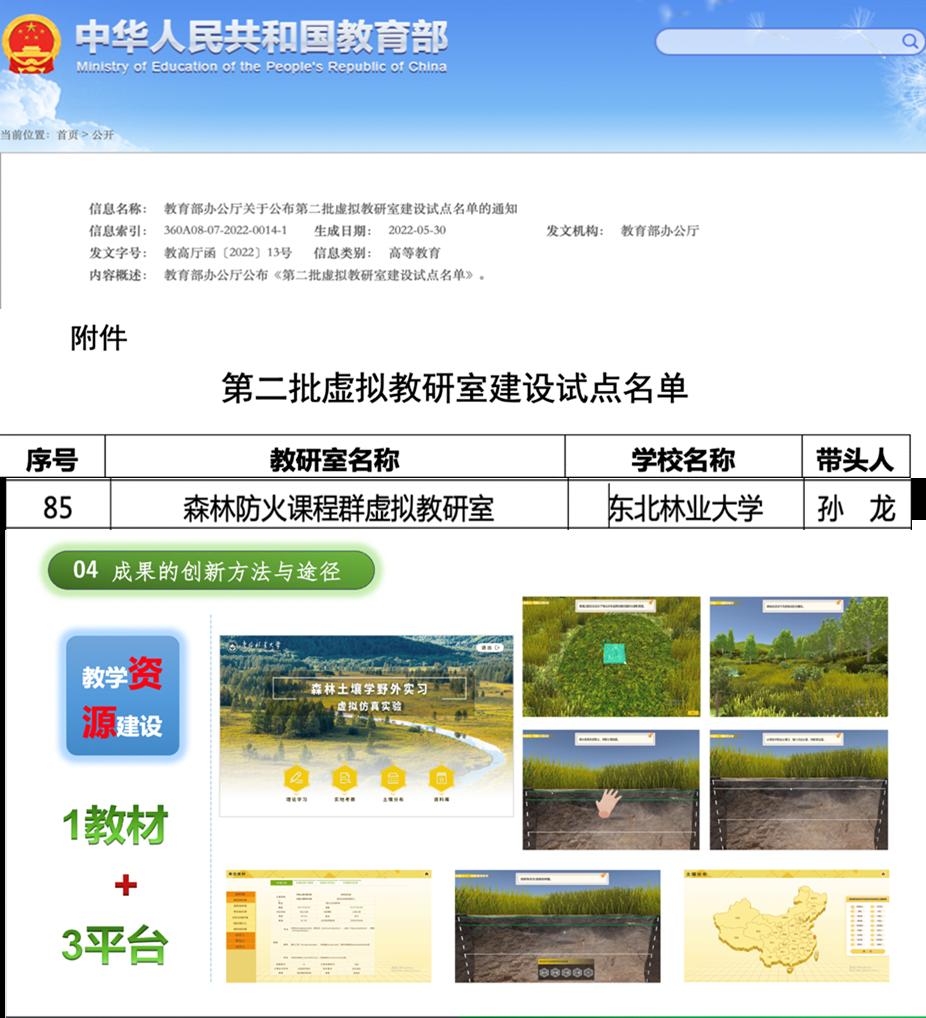Click the teal sample square on grass mound

pyautogui.click(x=611, y=653)
